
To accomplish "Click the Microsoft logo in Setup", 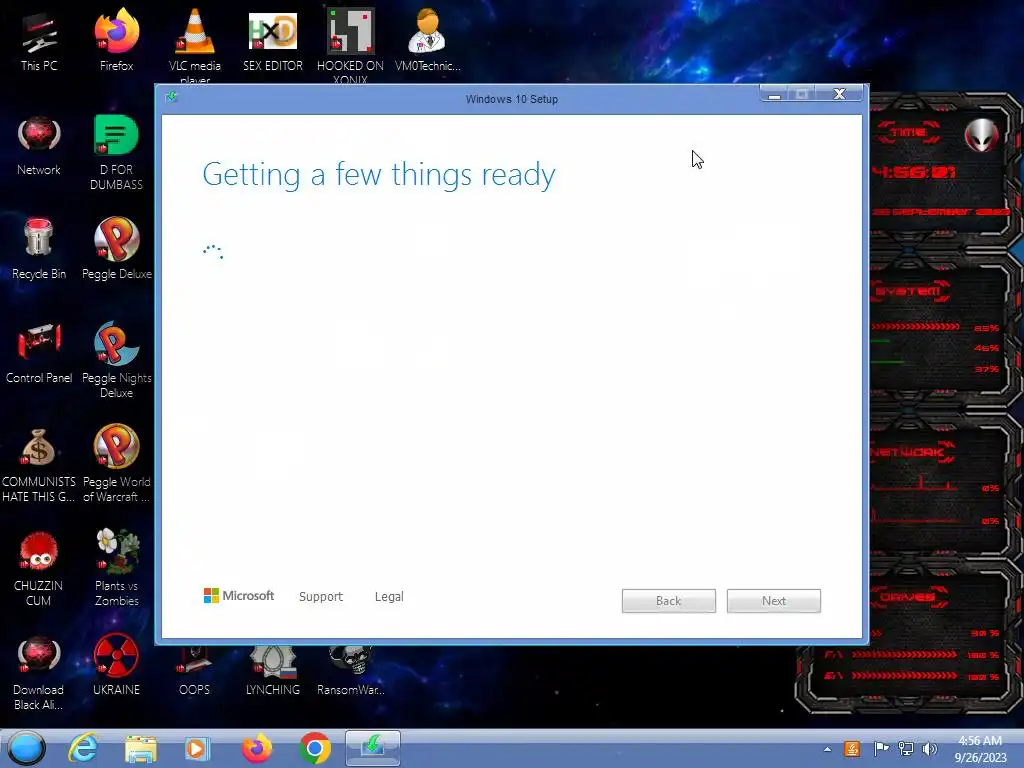I will [238, 596].
